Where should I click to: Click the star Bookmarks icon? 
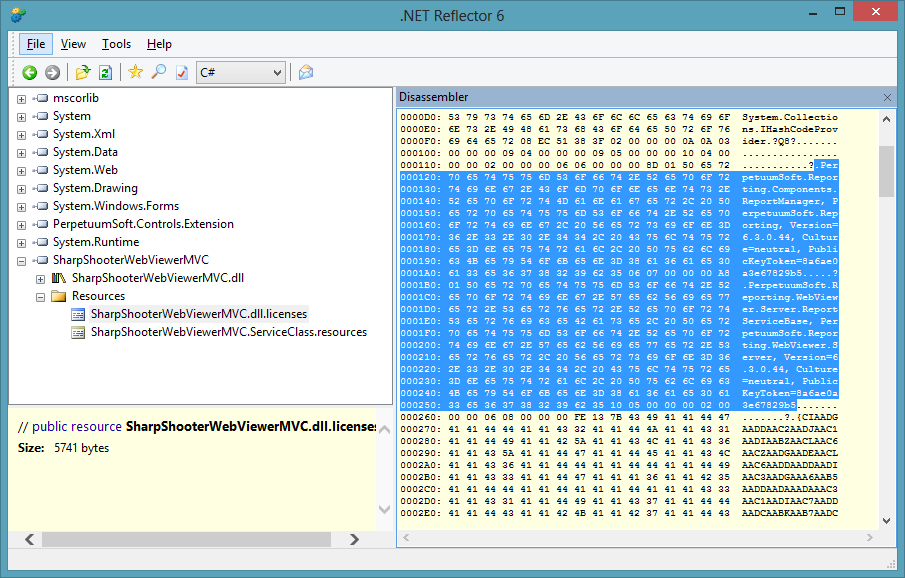pyautogui.click(x=136, y=72)
